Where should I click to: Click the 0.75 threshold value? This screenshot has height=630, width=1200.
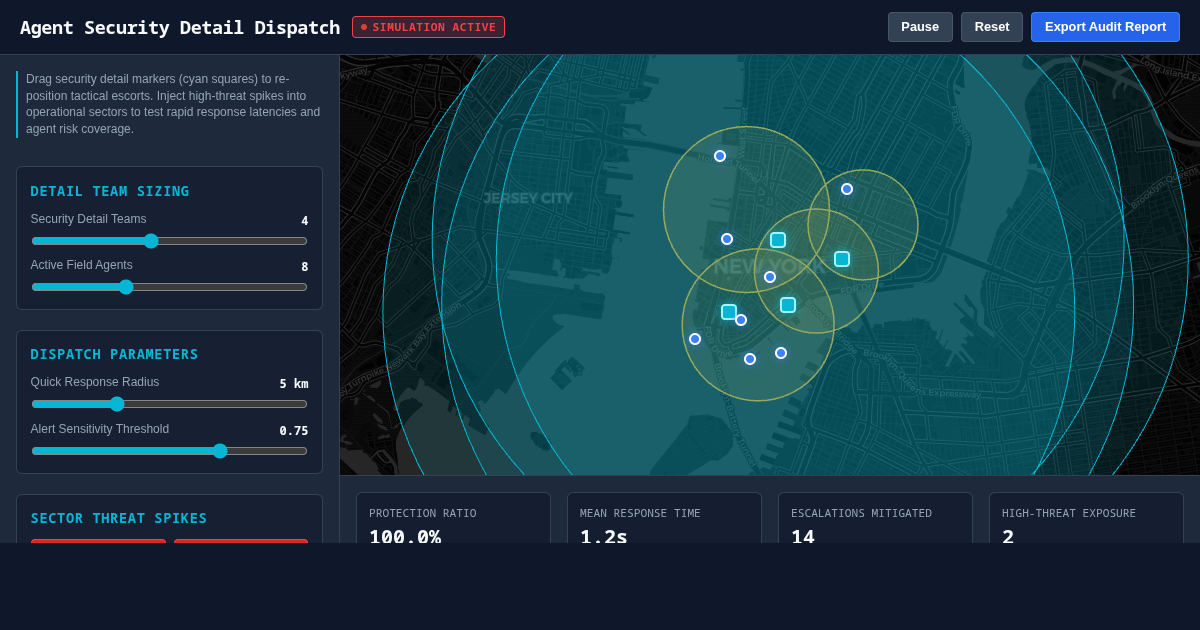click(294, 431)
